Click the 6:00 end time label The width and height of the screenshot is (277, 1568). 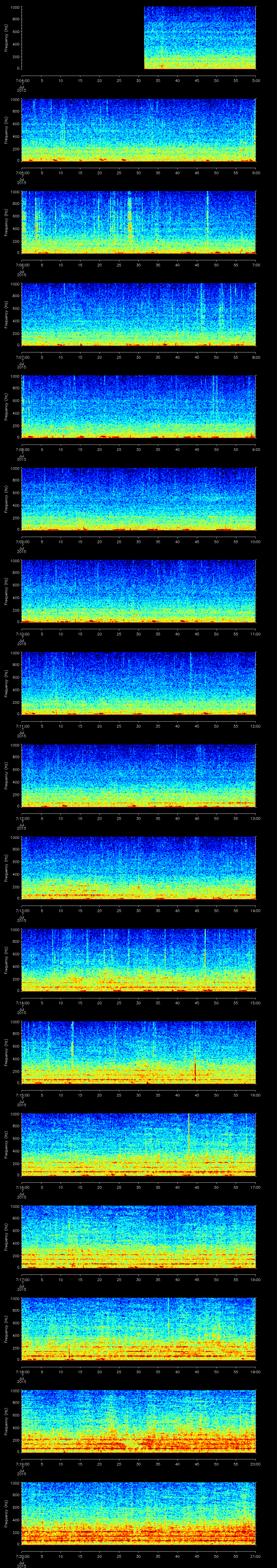(x=256, y=173)
